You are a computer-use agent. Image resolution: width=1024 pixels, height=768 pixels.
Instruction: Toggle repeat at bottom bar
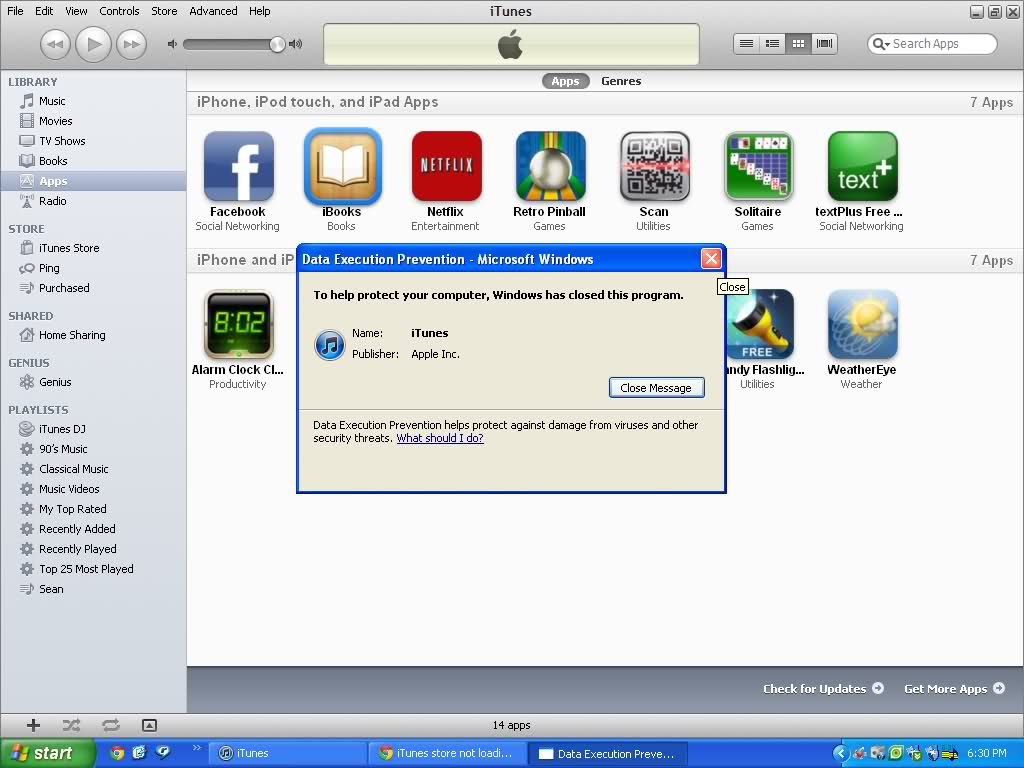[110, 726]
